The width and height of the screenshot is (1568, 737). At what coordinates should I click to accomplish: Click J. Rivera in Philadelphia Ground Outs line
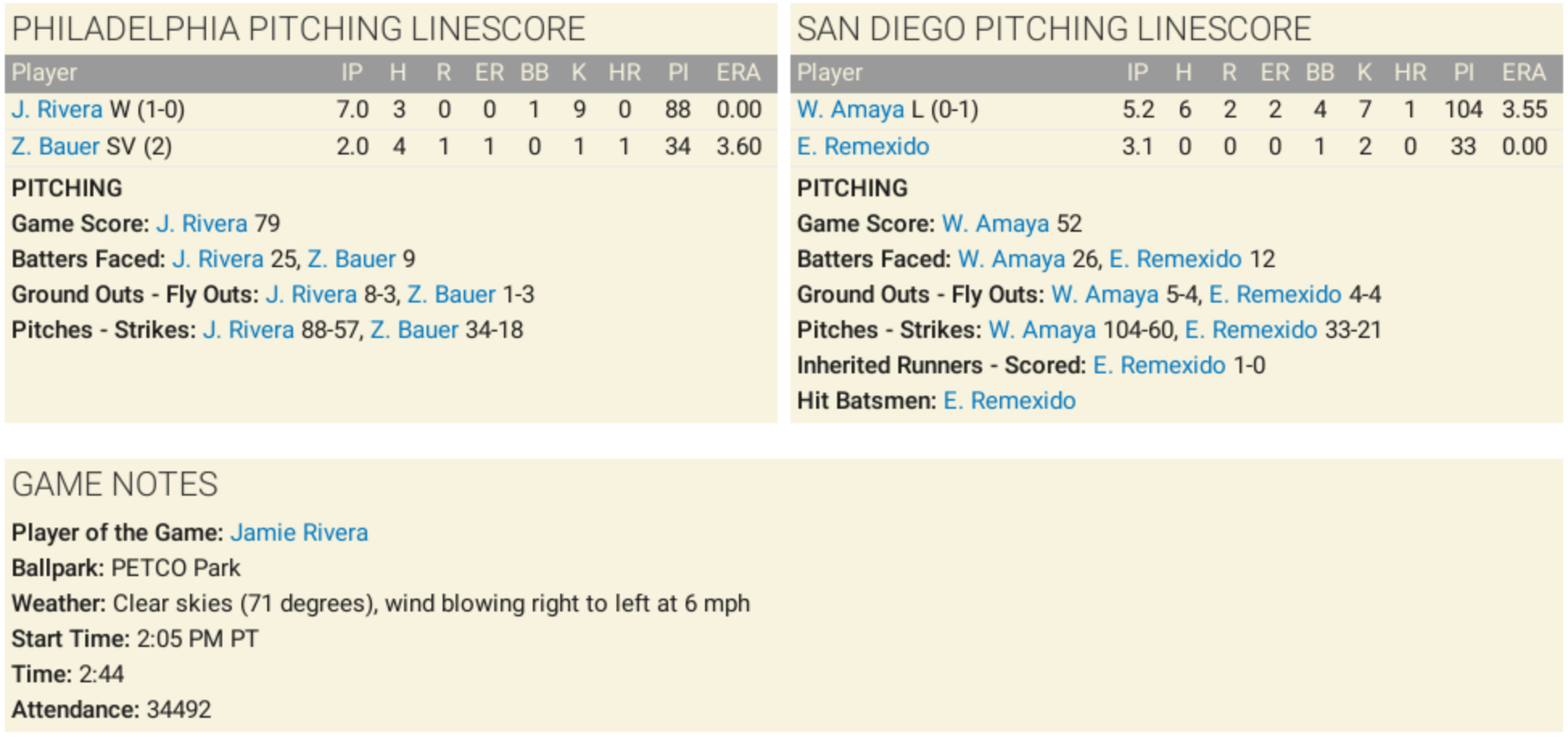pyautogui.click(x=312, y=294)
